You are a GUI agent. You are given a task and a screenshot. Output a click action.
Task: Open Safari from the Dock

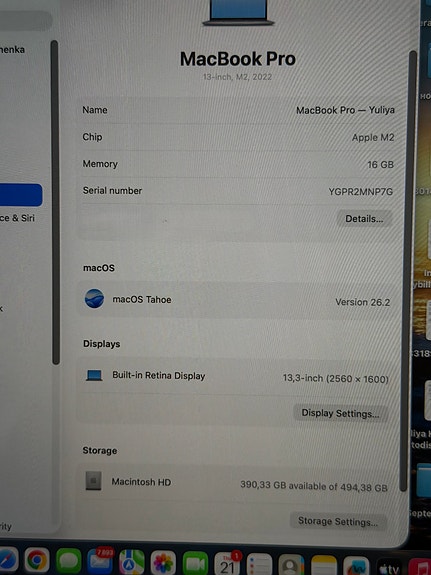pyautogui.click(x=7, y=560)
